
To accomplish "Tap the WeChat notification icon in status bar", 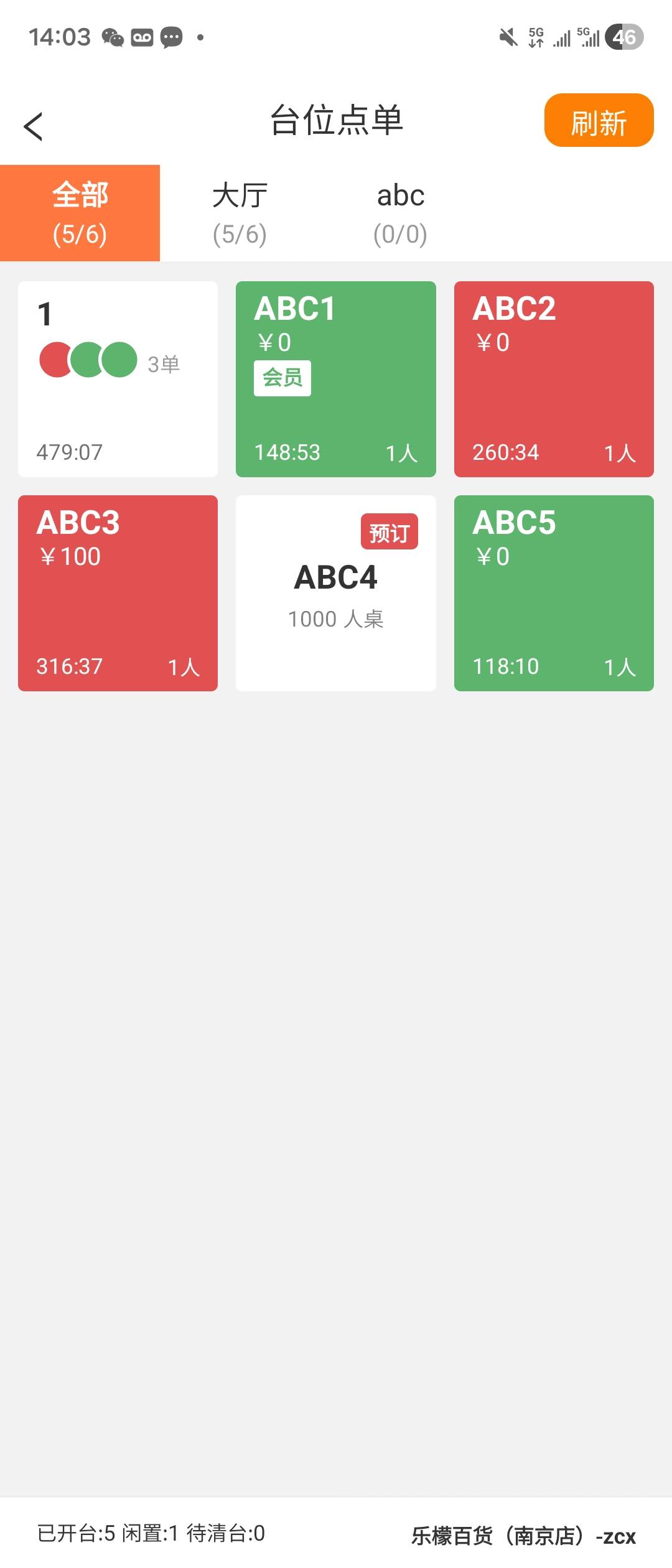I will 113,38.
